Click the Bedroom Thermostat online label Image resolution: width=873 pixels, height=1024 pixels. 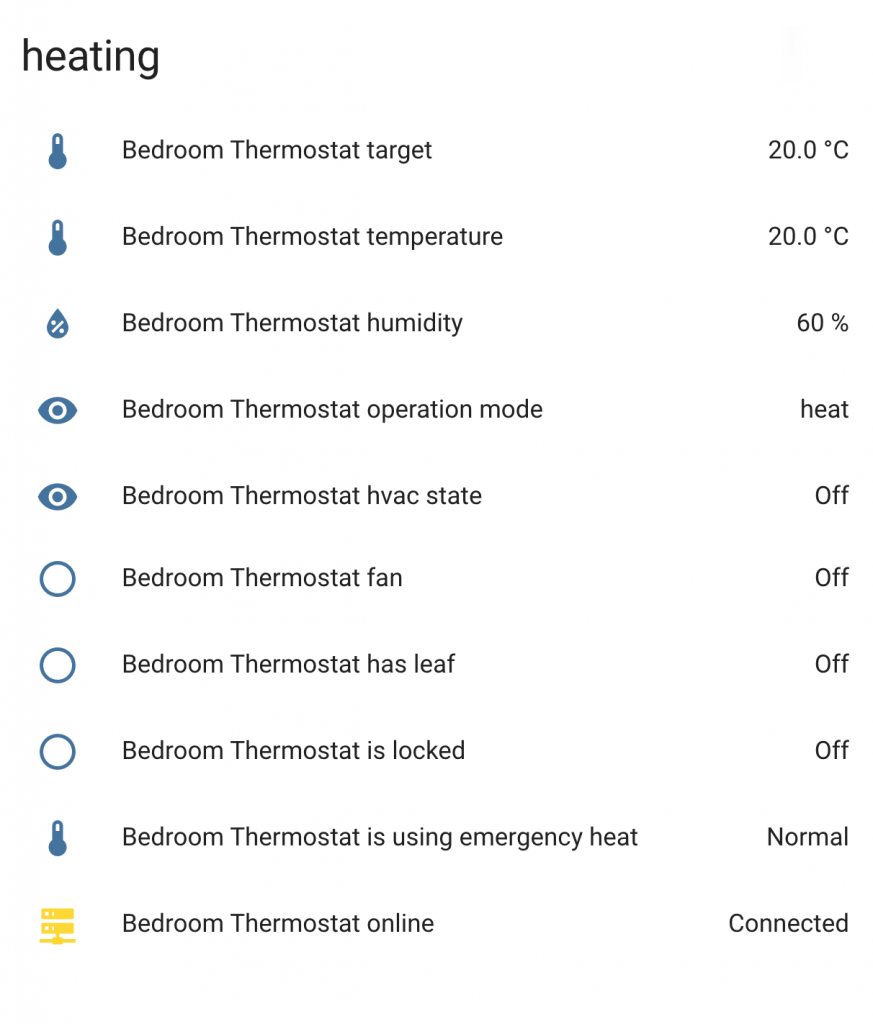click(x=278, y=923)
